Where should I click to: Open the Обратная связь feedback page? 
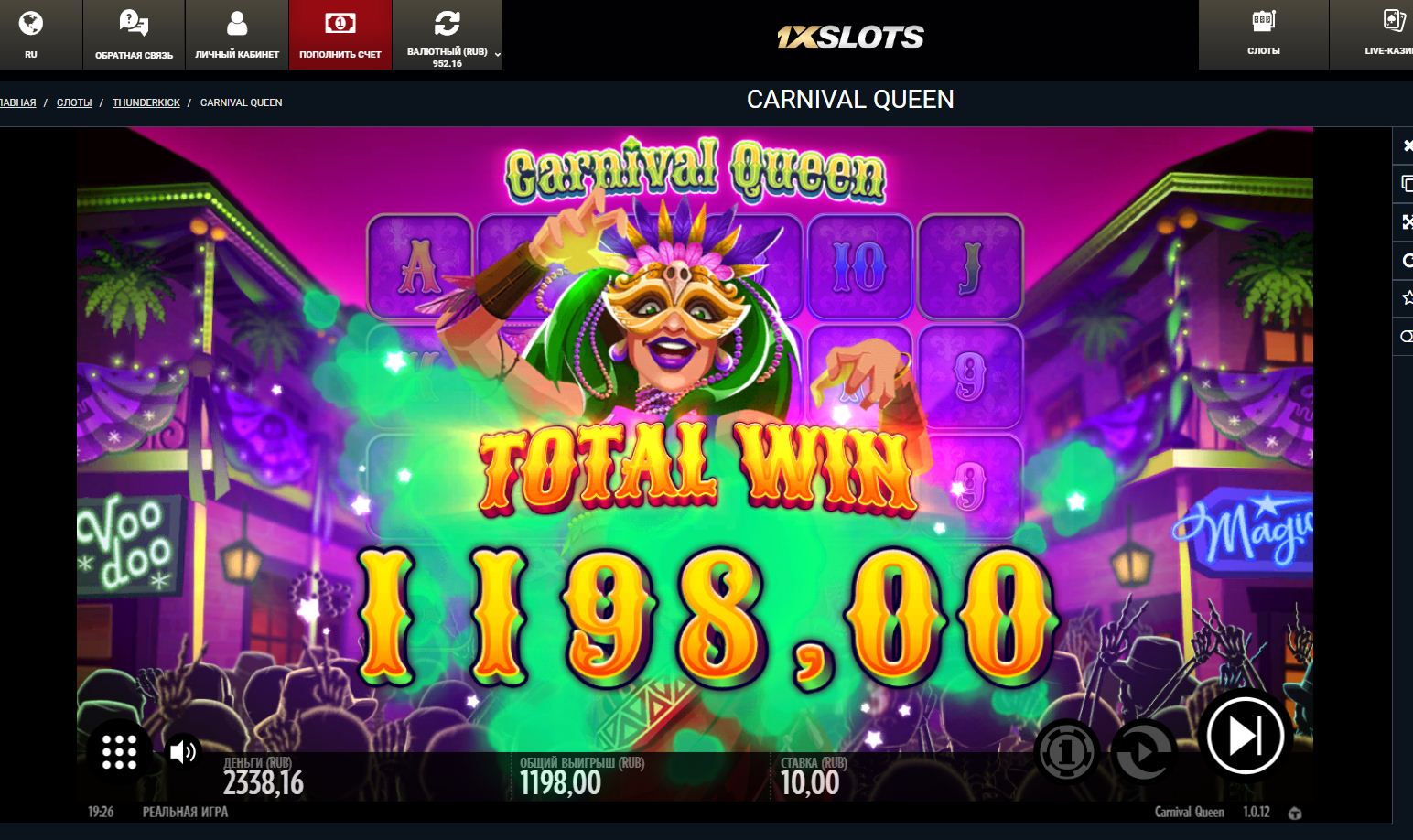(x=134, y=35)
